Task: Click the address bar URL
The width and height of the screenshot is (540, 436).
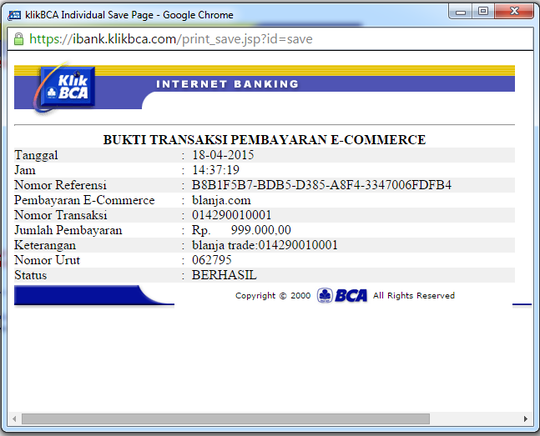Action: [171, 39]
